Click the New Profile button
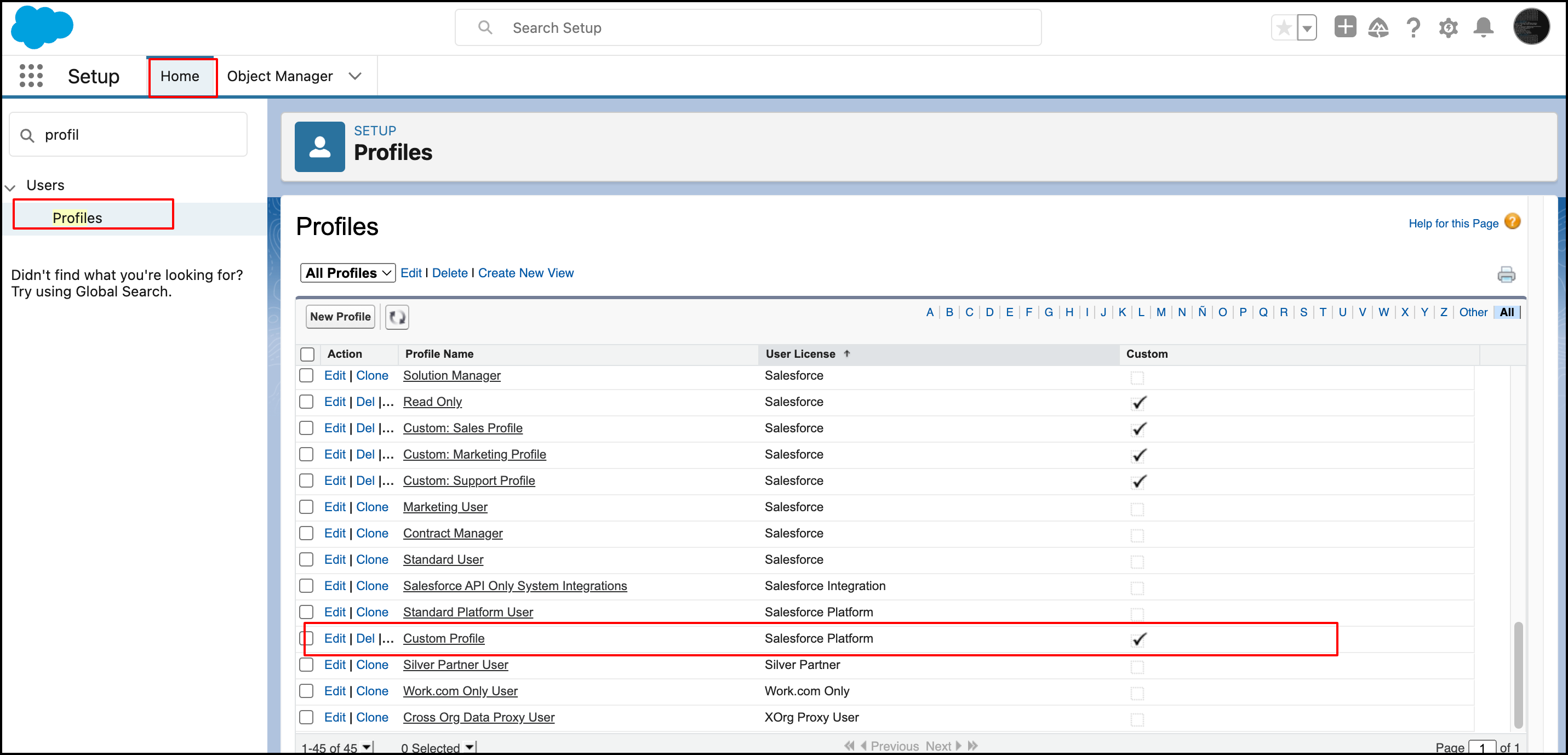This screenshot has height=755, width=1568. (340, 317)
